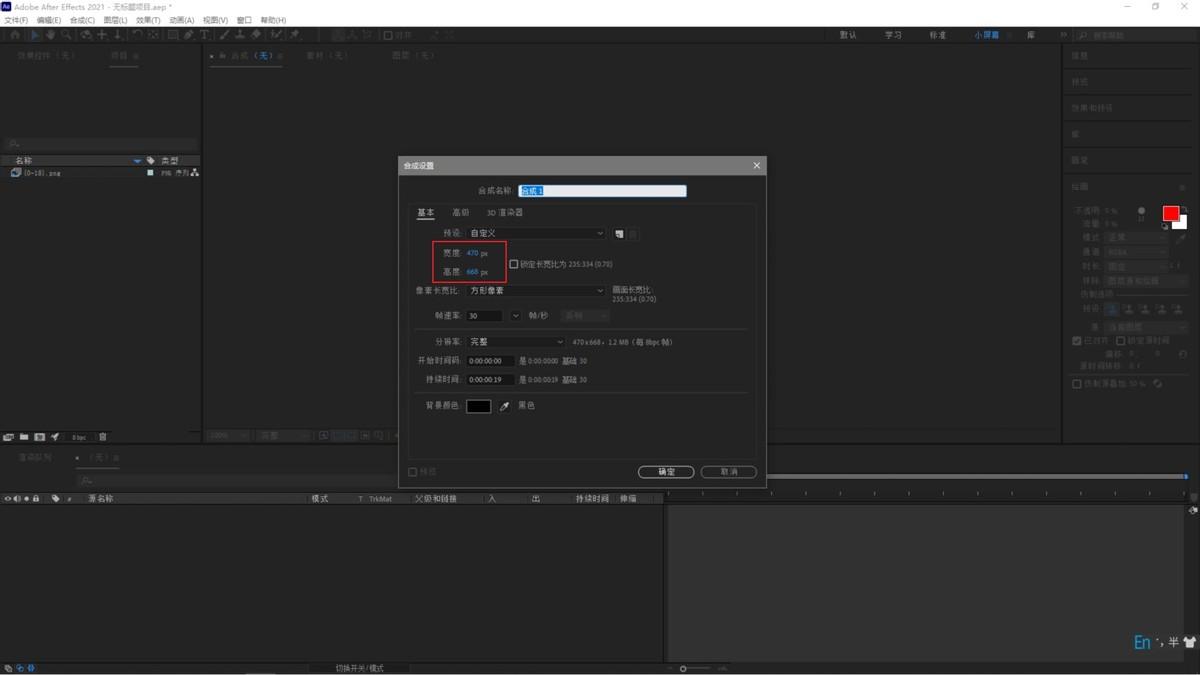Click the eyedropper next to background color

(x=505, y=406)
